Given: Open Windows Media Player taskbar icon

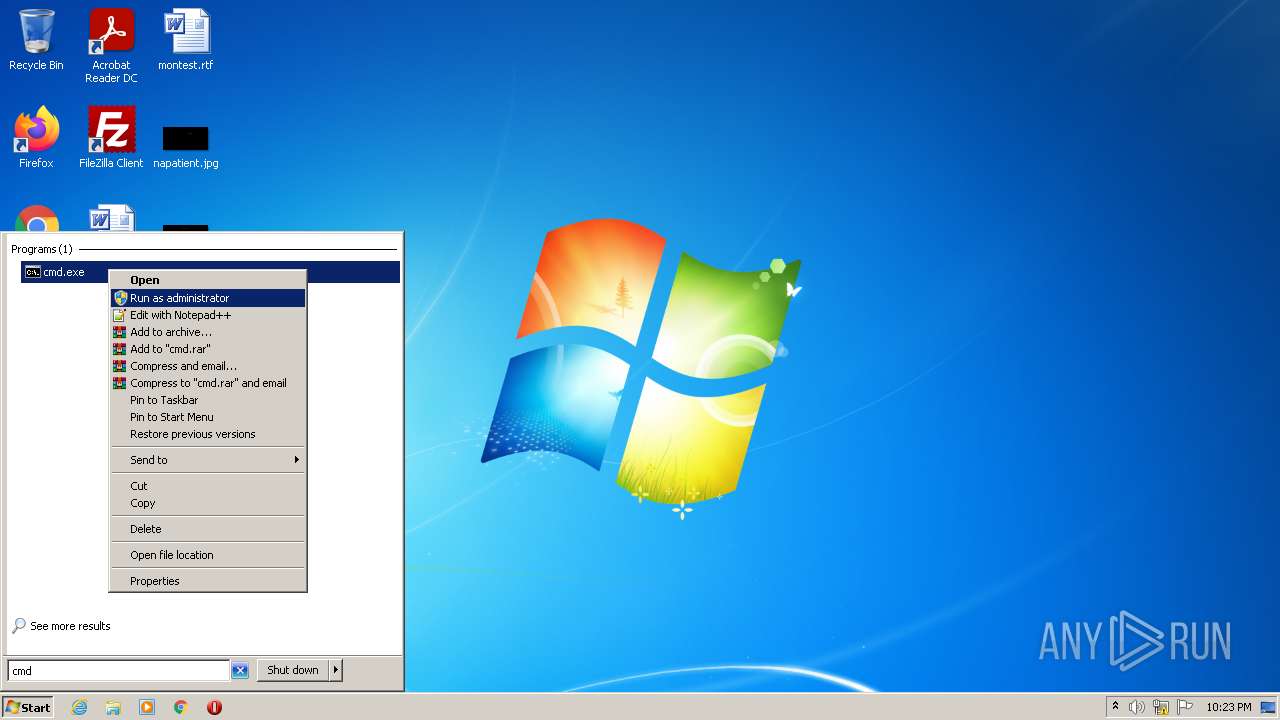Looking at the screenshot, I should 147,707.
